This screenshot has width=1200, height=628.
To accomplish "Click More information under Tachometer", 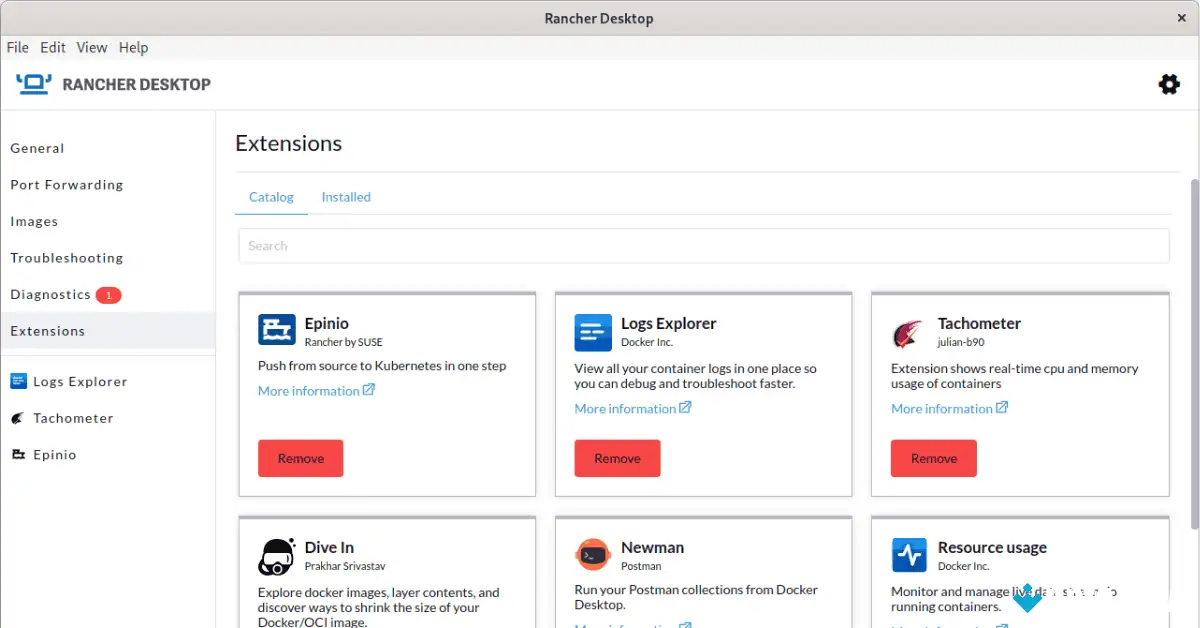I will point(943,408).
